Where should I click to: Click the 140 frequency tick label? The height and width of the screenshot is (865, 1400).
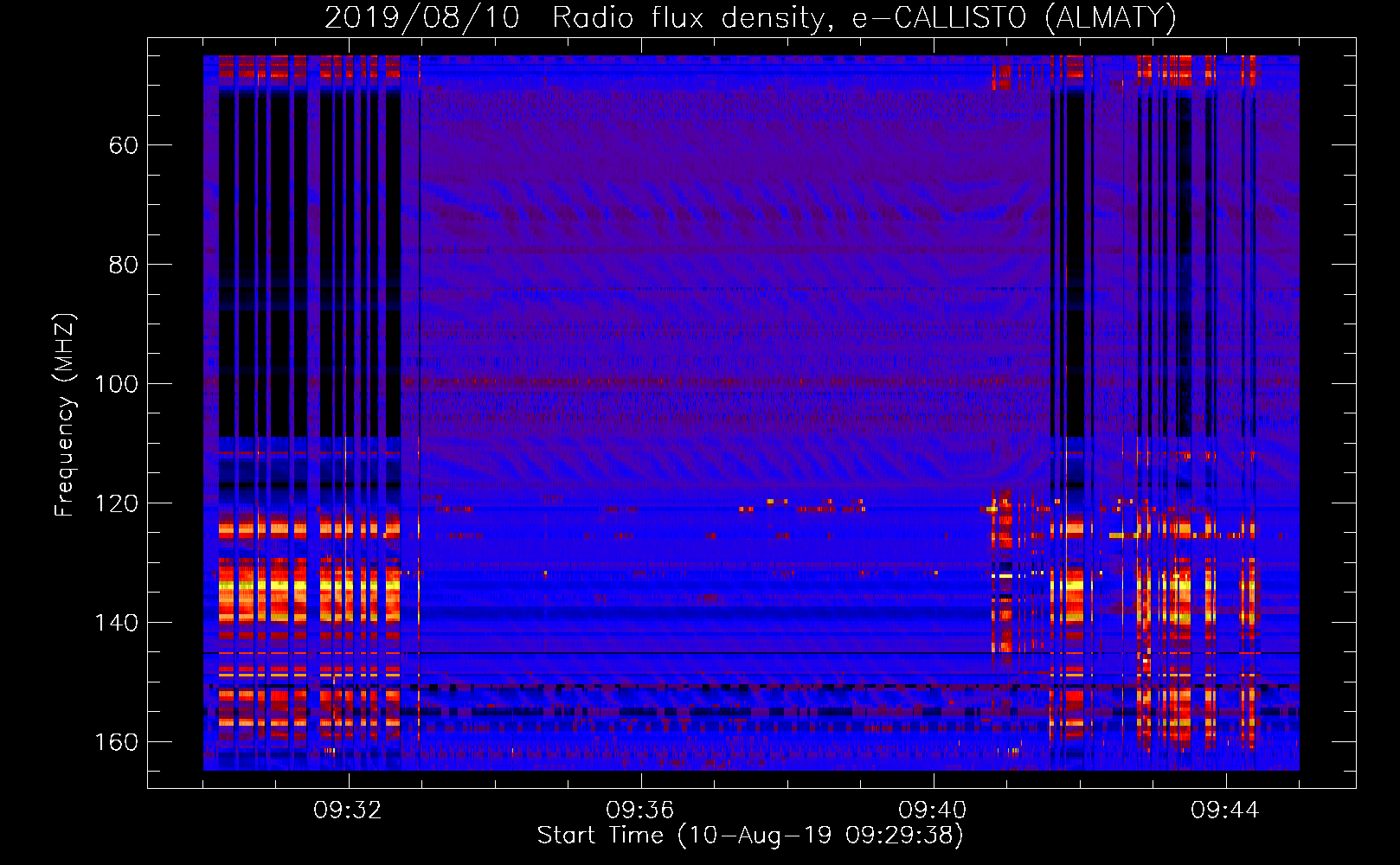(x=117, y=623)
